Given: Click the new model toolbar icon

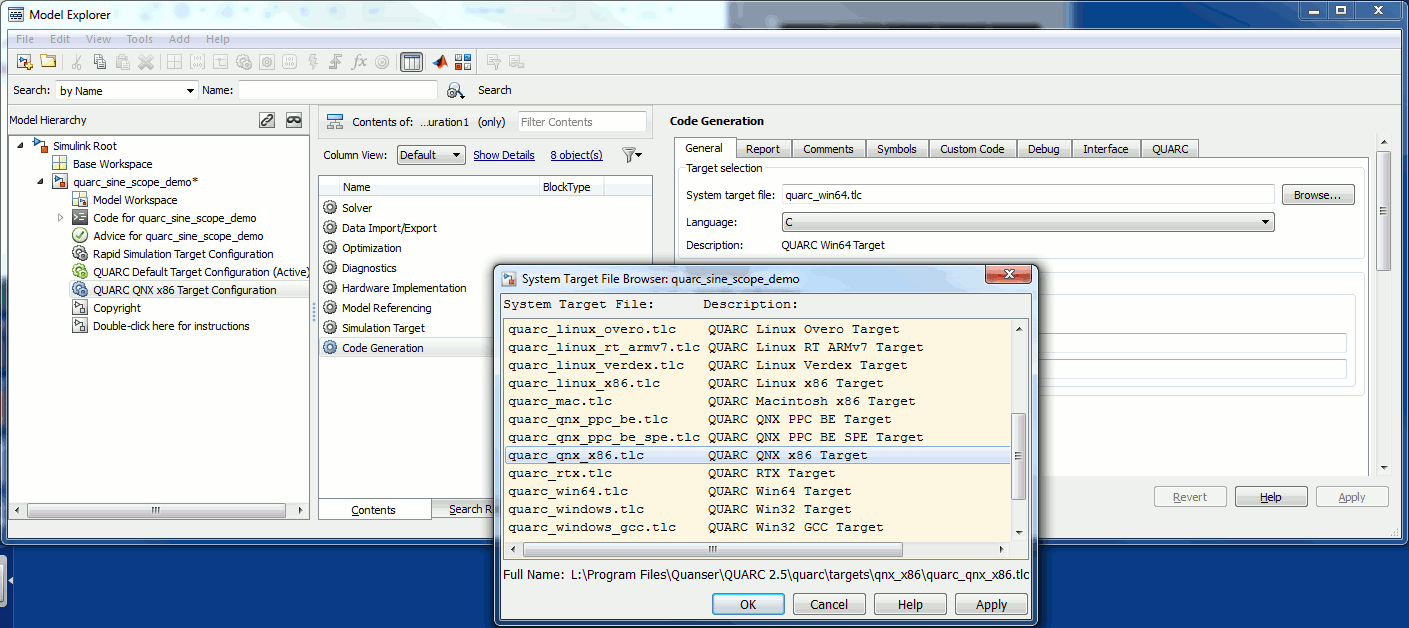Looking at the screenshot, I should pos(25,62).
